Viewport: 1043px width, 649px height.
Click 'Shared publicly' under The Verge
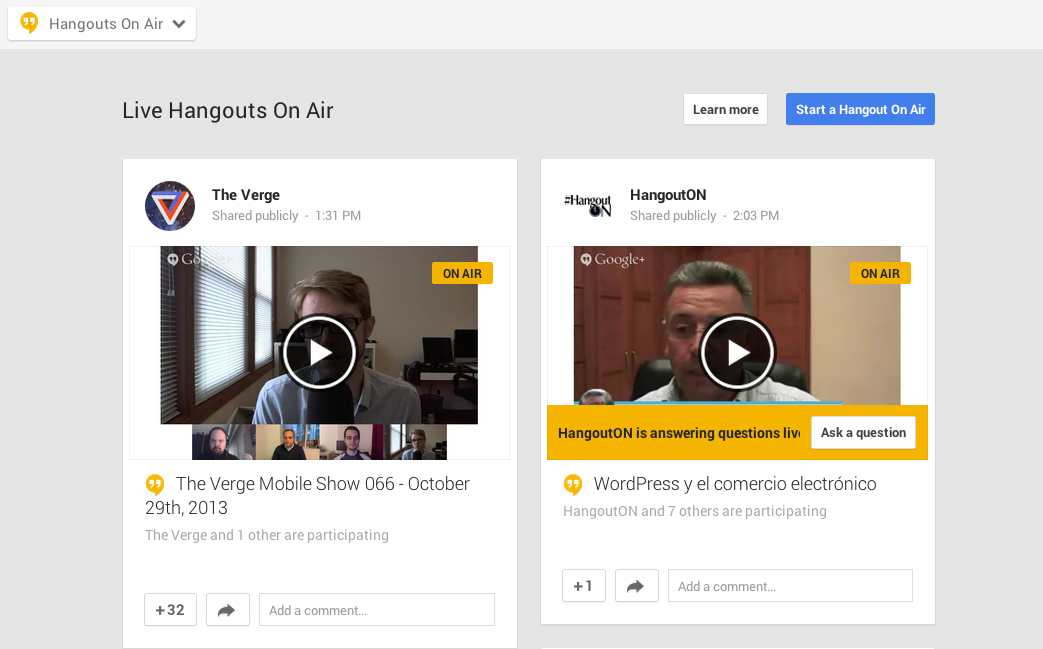(255, 215)
